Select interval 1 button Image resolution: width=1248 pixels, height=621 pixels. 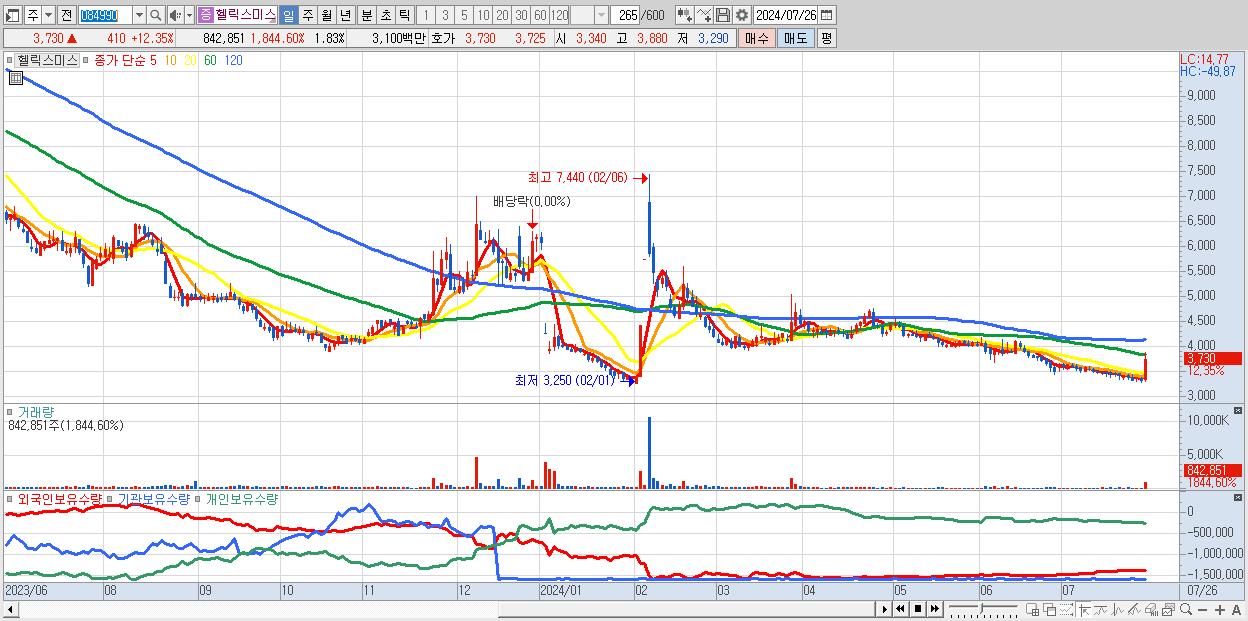point(425,15)
